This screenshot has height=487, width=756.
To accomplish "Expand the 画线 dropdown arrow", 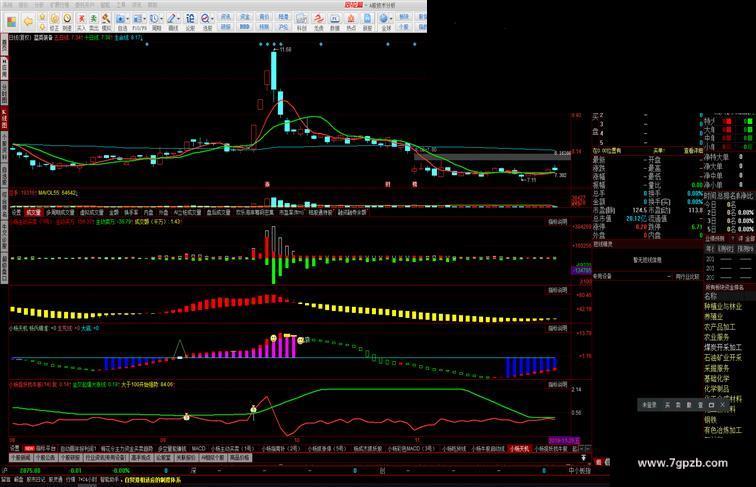I will click(x=179, y=19).
